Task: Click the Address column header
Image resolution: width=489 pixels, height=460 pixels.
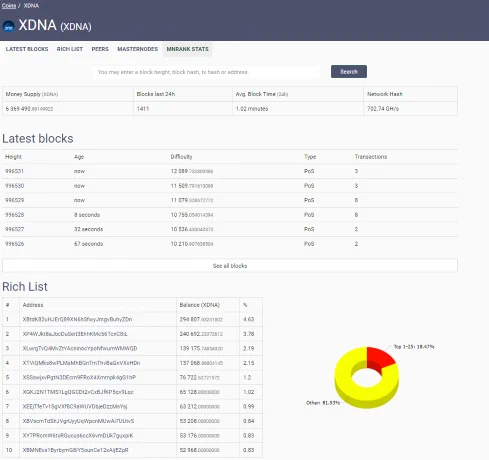Action: click(33, 305)
